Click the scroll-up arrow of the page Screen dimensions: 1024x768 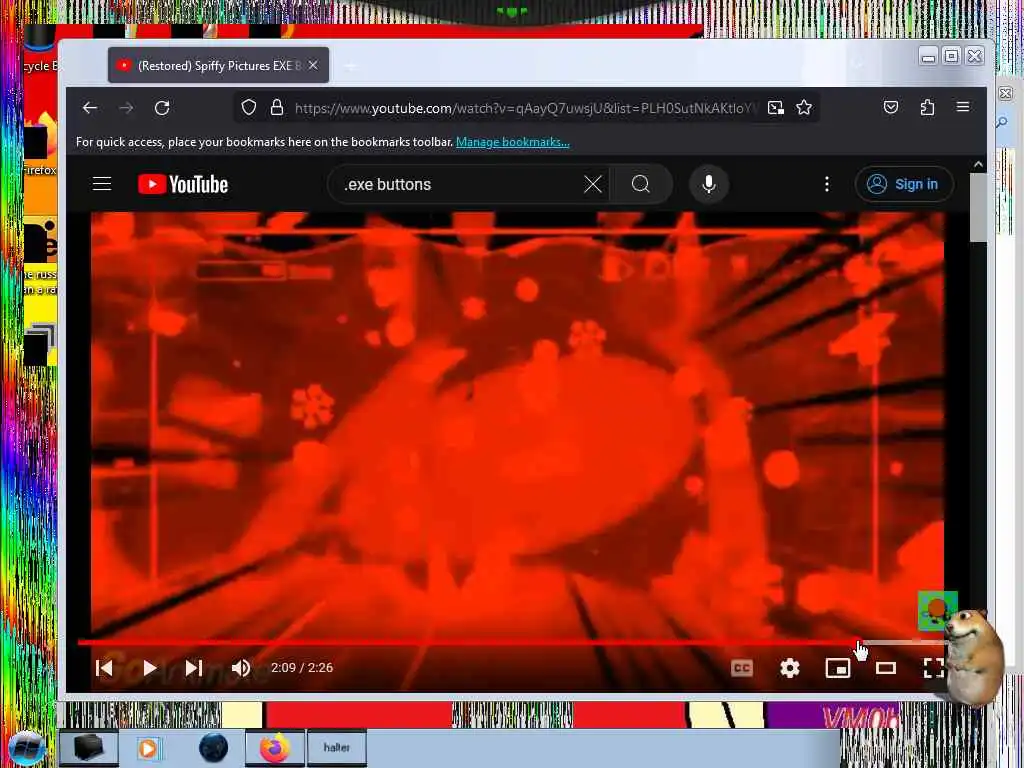(978, 165)
